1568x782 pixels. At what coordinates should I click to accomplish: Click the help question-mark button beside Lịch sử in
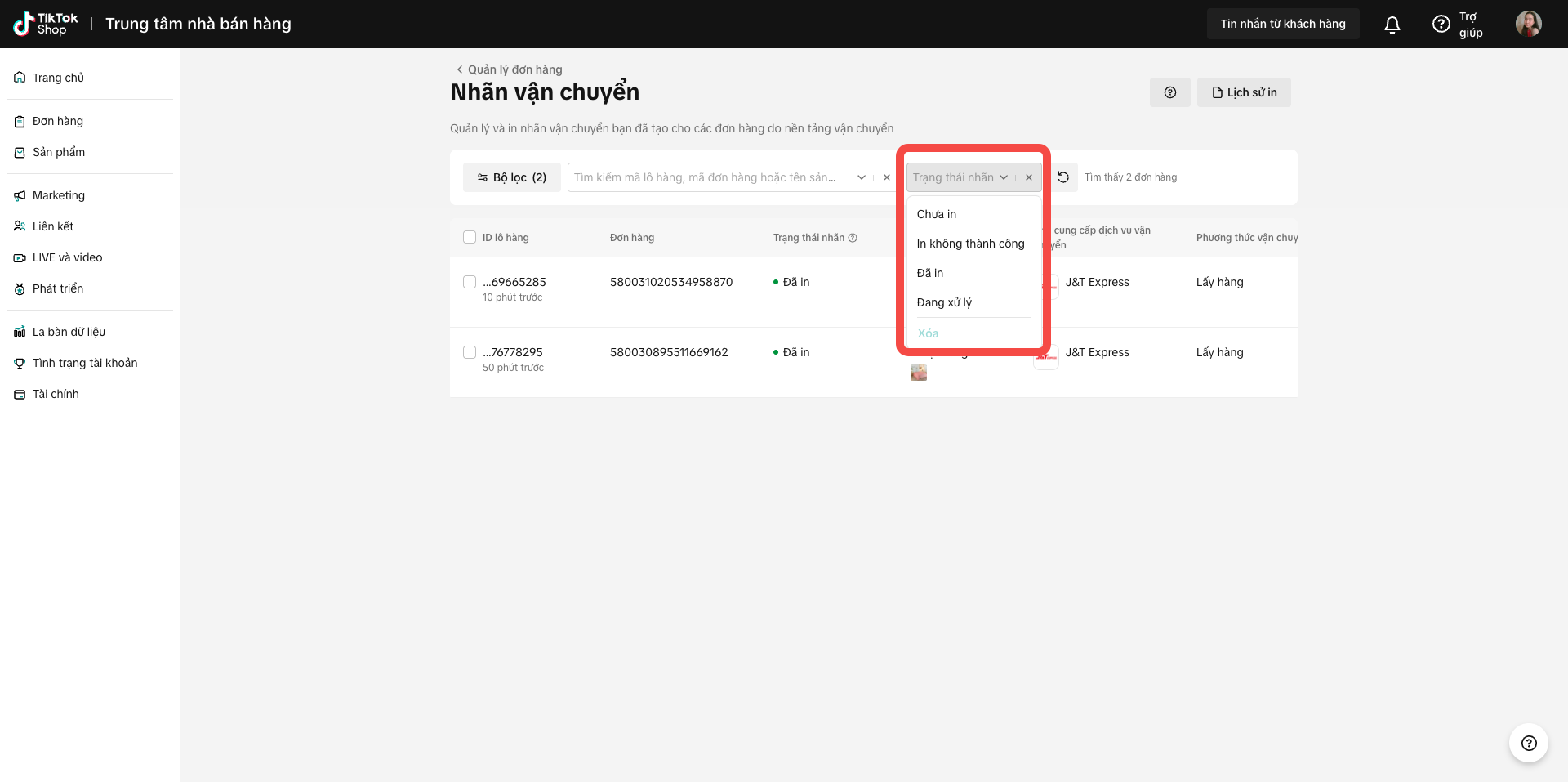point(1170,92)
